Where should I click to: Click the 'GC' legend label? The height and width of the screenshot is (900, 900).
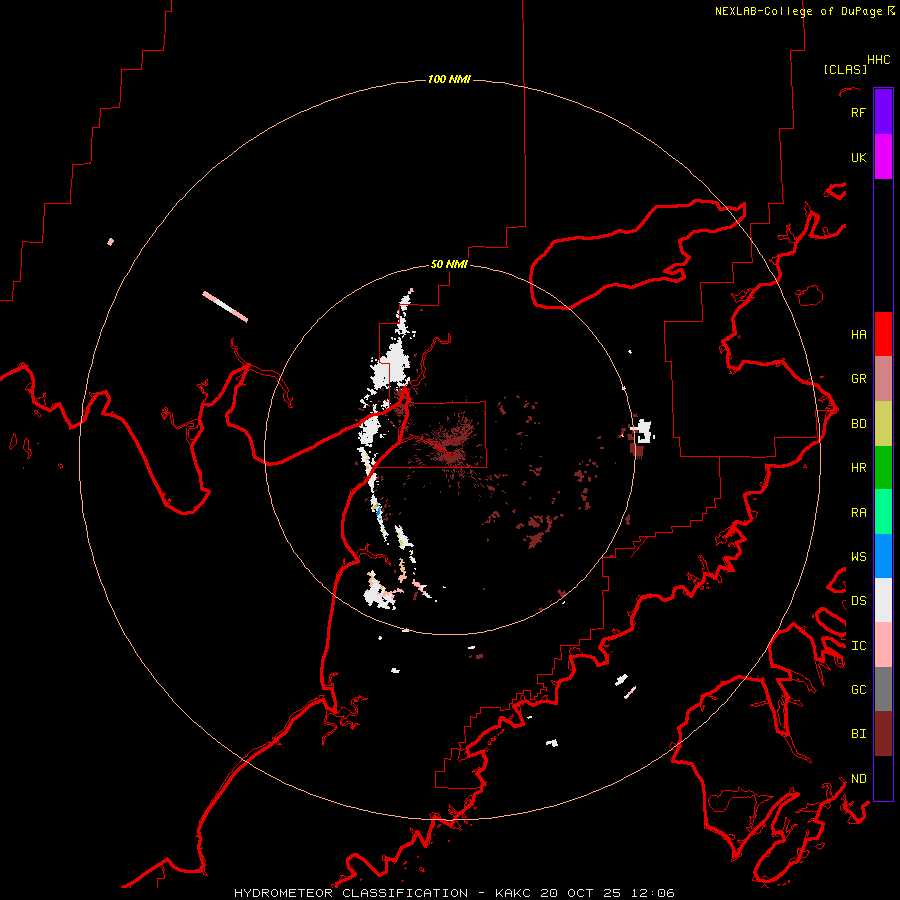pyautogui.click(x=858, y=690)
